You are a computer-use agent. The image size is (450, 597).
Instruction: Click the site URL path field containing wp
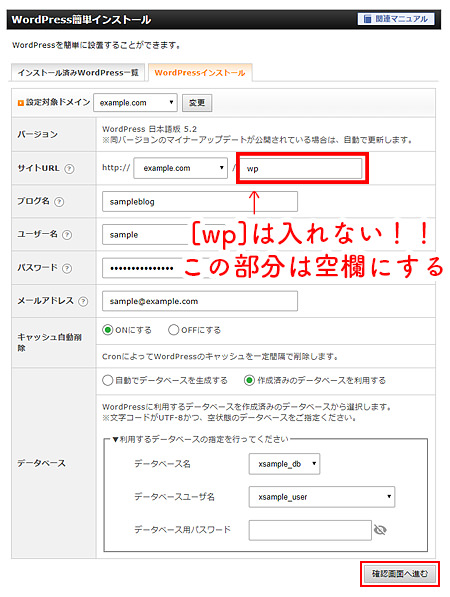[x=301, y=168]
